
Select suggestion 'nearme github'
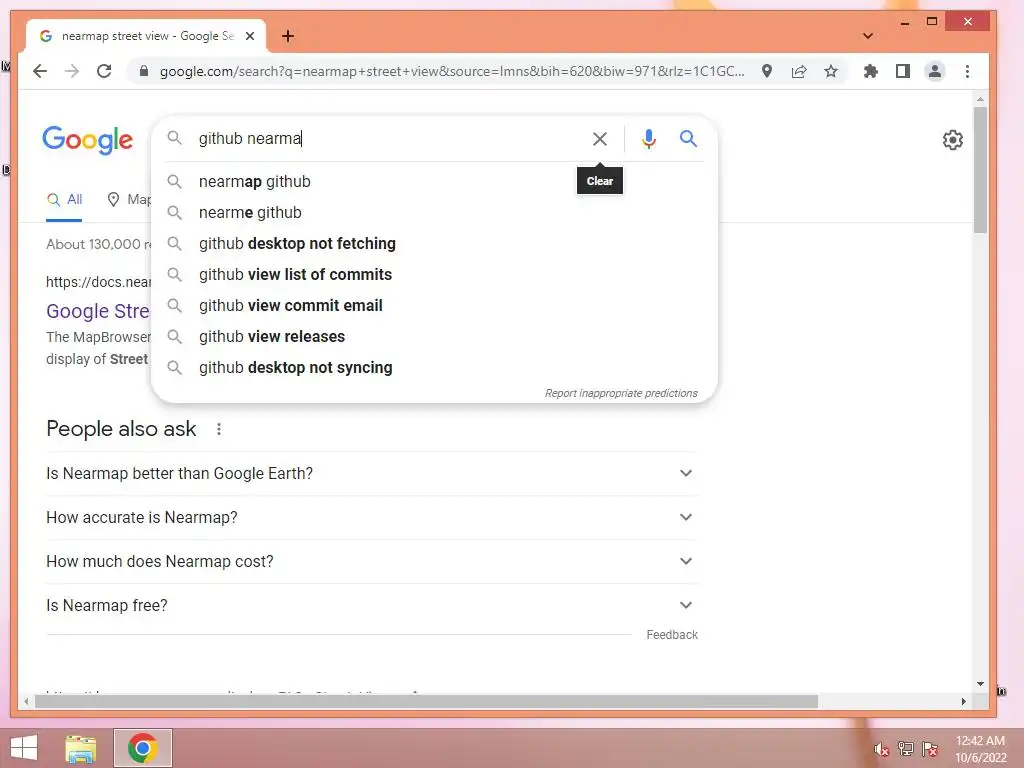click(434, 212)
